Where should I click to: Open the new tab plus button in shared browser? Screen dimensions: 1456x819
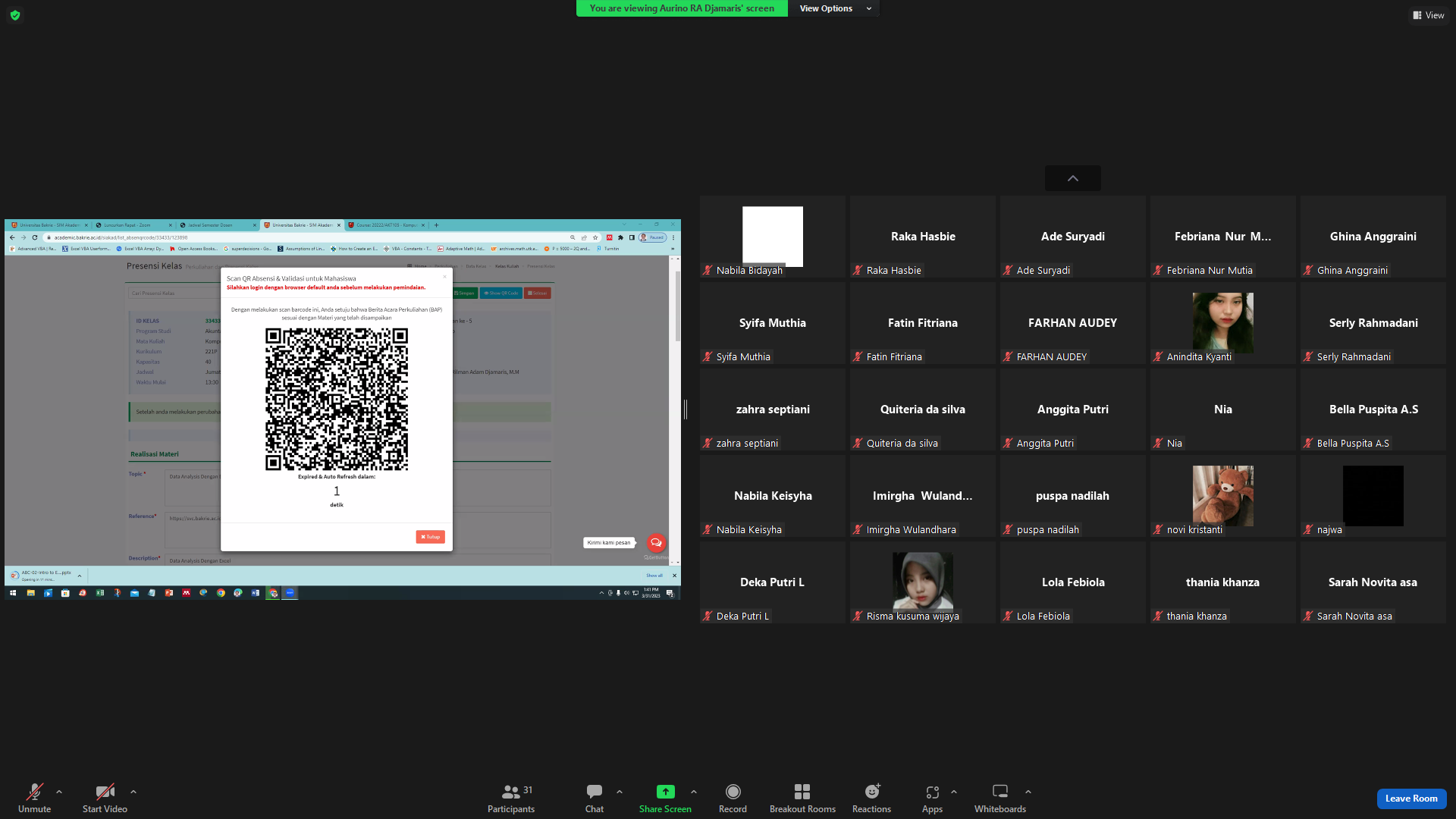pyautogui.click(x=436, y=225)
